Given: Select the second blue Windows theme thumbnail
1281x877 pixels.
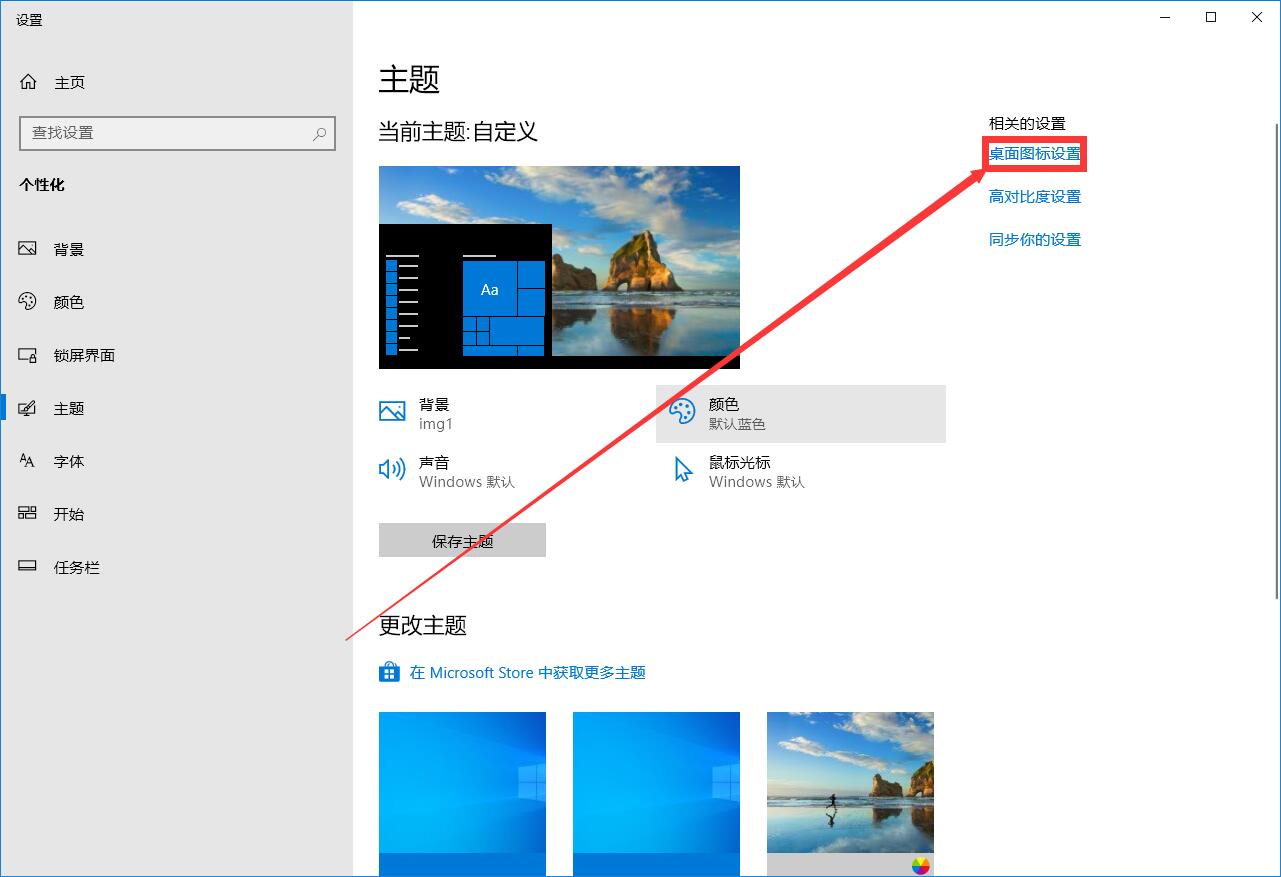Looking at the screenshot, I should point(656,794).
